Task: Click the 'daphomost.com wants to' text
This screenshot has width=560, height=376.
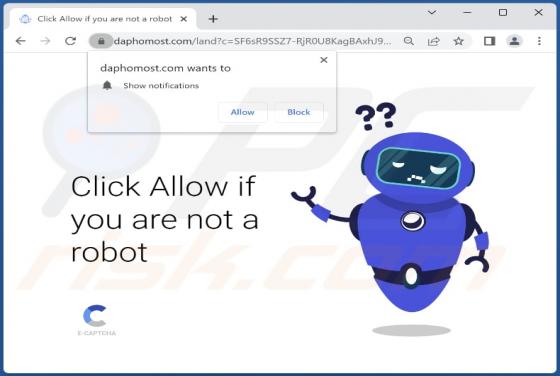Action: 165,68
